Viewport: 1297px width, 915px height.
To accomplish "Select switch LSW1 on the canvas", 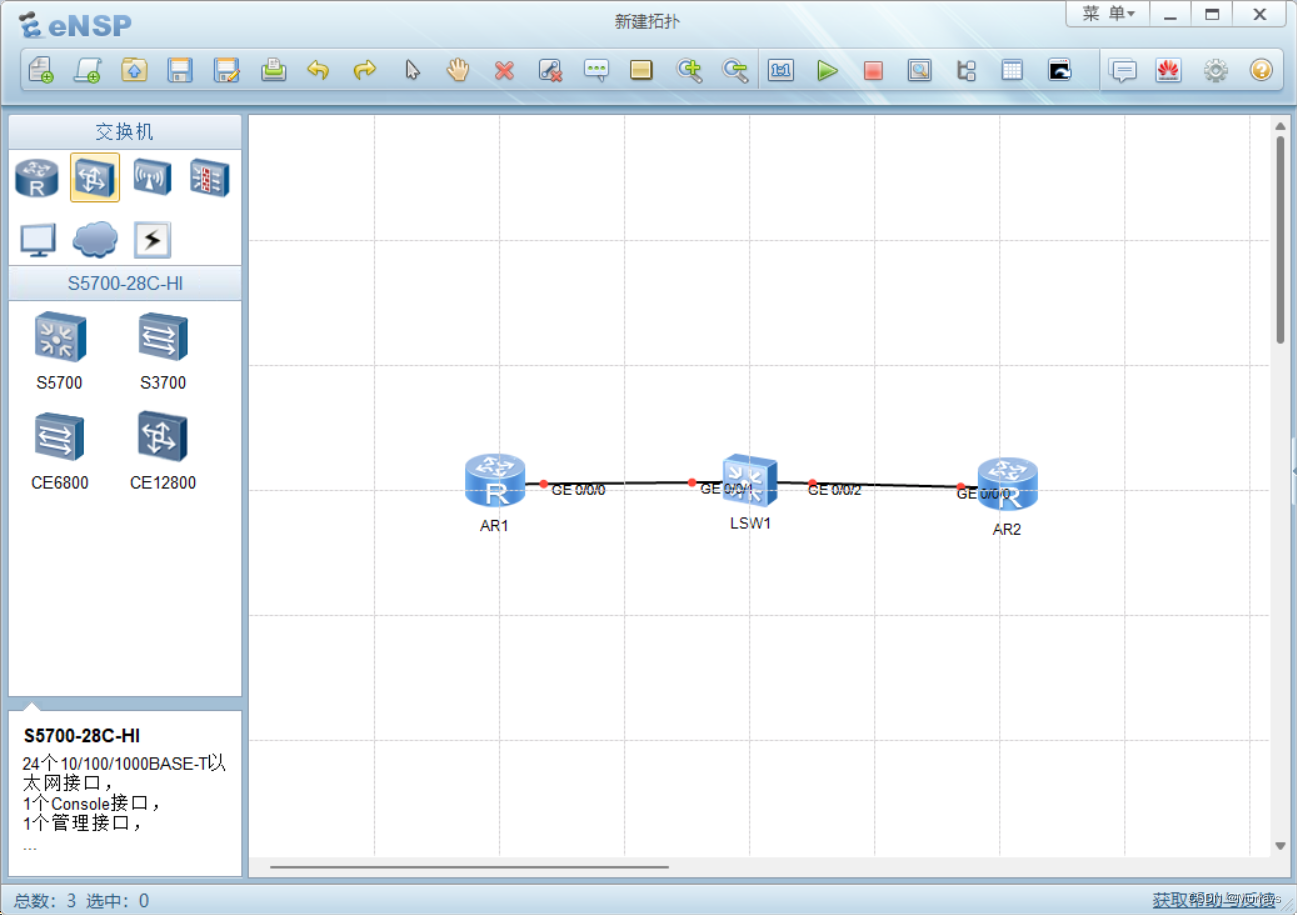I will 750,480.
